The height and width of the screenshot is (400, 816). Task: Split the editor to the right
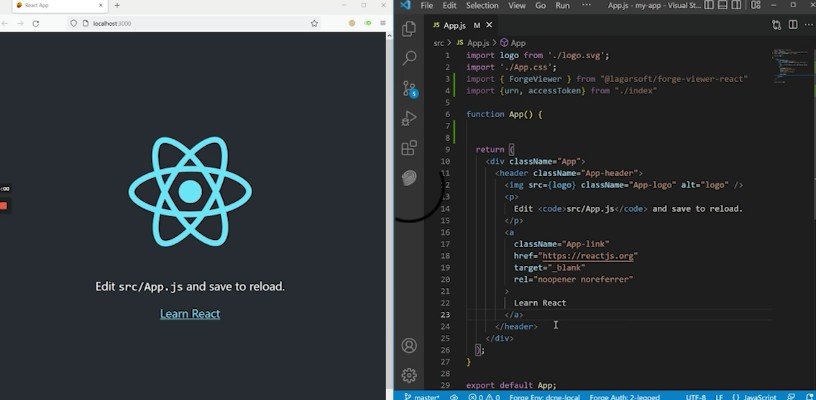[793, 25]
